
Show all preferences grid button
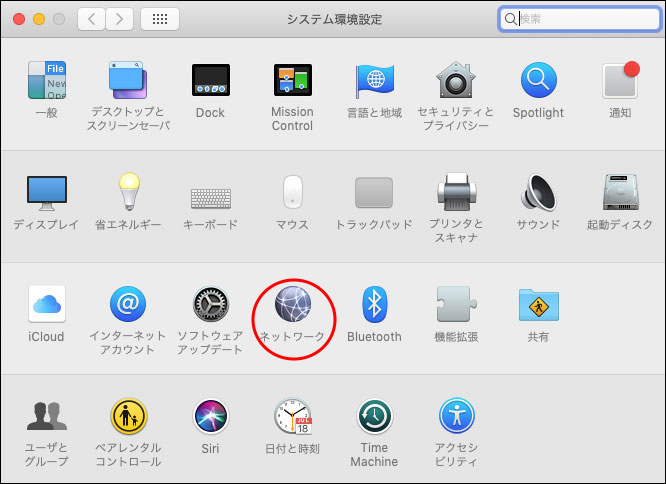pyautogui.click(x=160, y=19)
